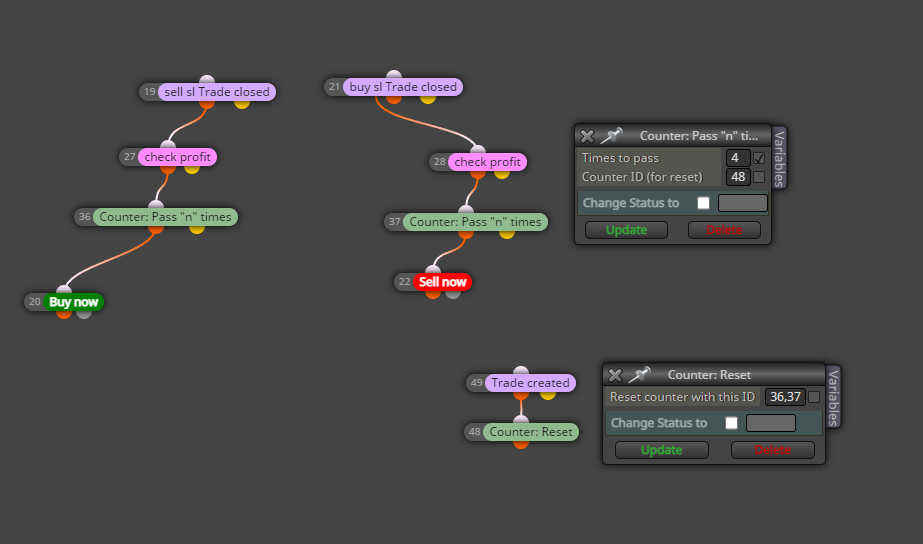Open status dropdown in Counter Reset panel

(x=771, y=423)
